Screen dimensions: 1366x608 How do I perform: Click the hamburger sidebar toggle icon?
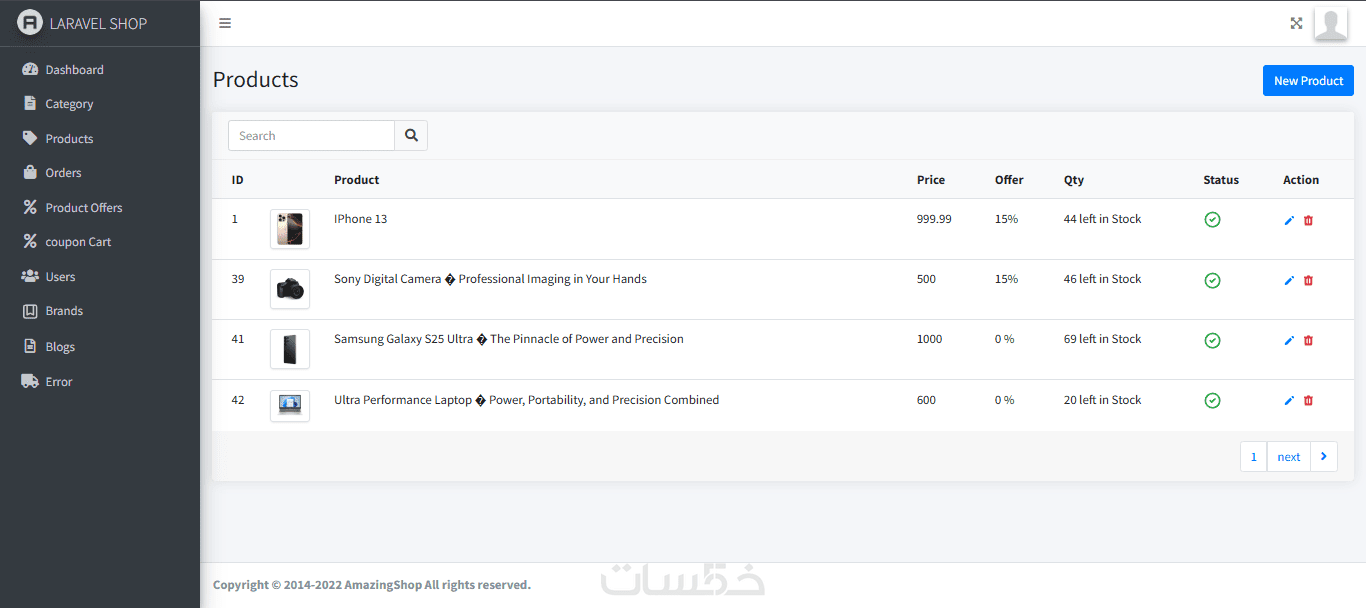(x=225, y=23)
